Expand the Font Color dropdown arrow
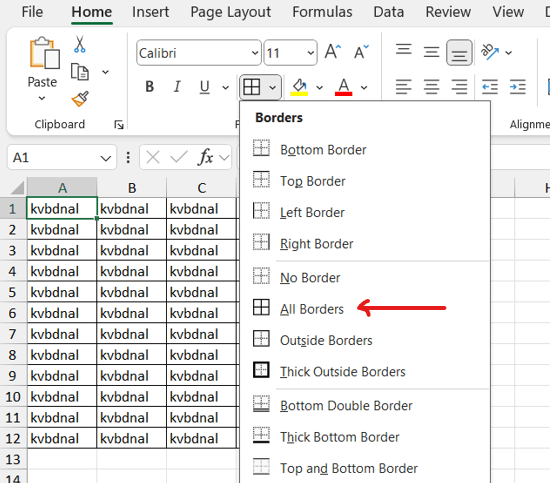The width and height of the screenshot is (550, 483). point(364,87)
